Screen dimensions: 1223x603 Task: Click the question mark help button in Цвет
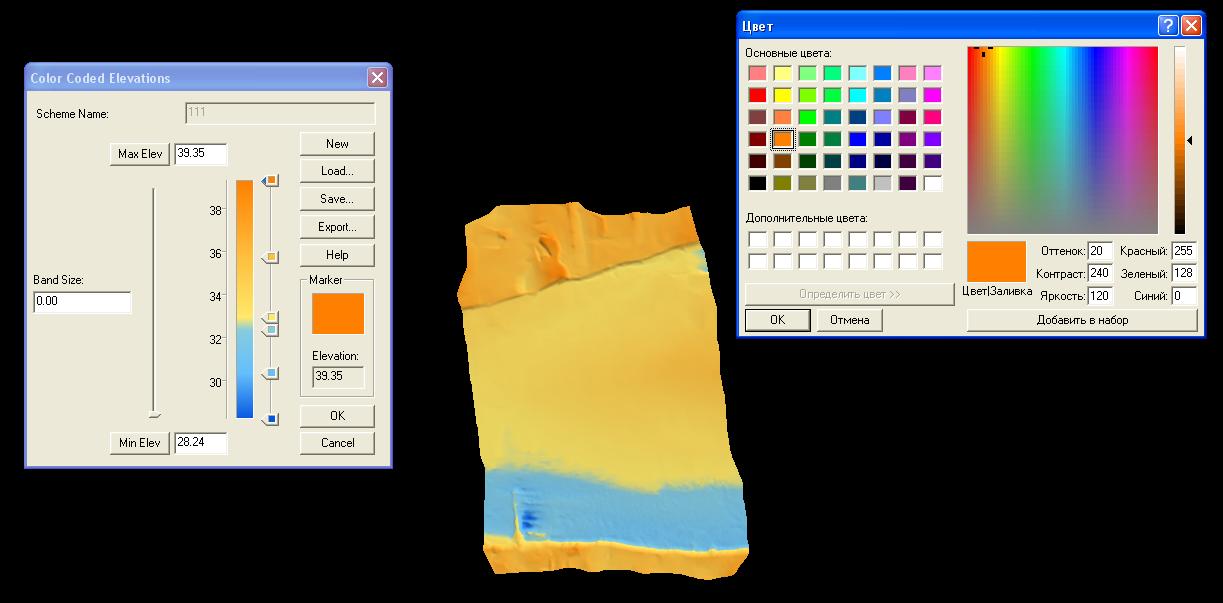coord(1168,26)
